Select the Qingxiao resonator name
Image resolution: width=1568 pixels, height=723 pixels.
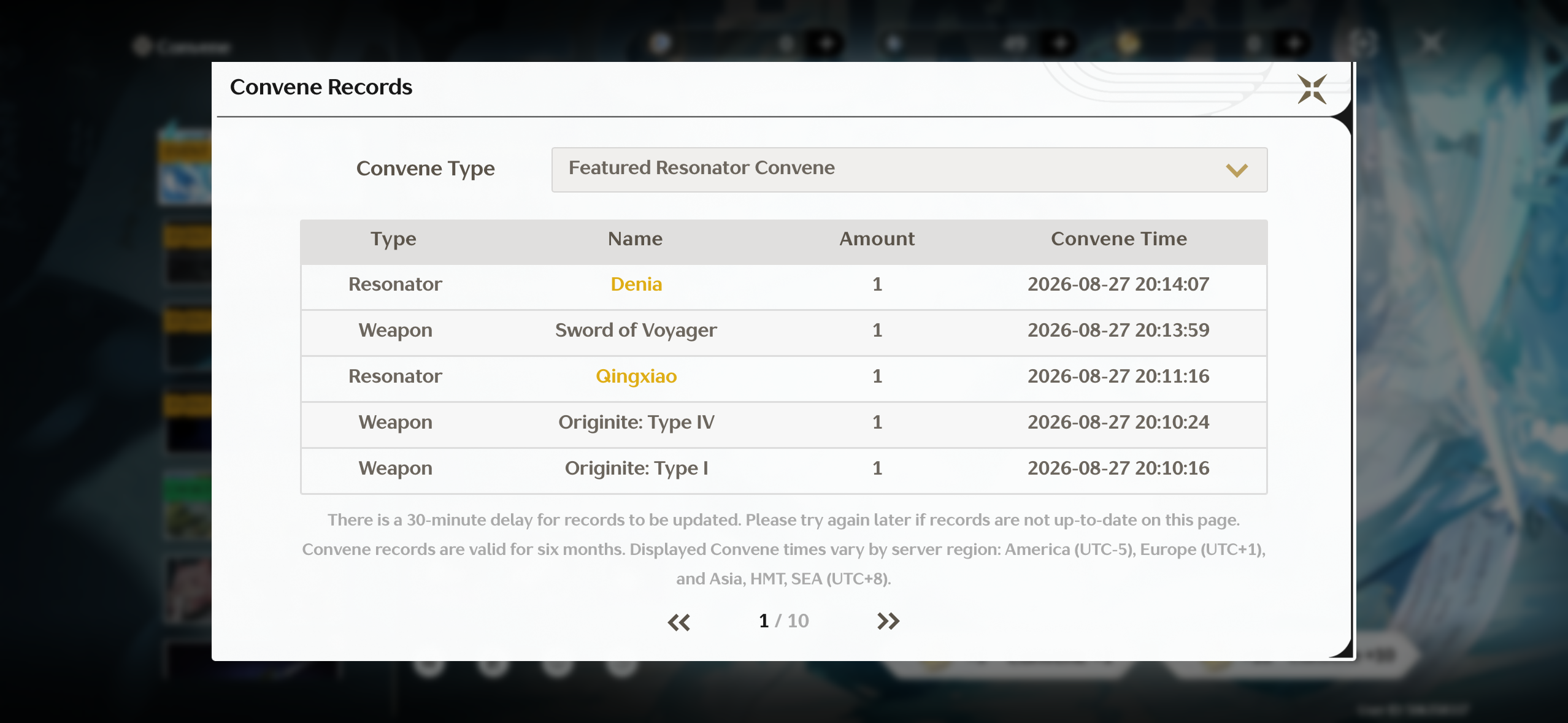(x=636, y=376)
